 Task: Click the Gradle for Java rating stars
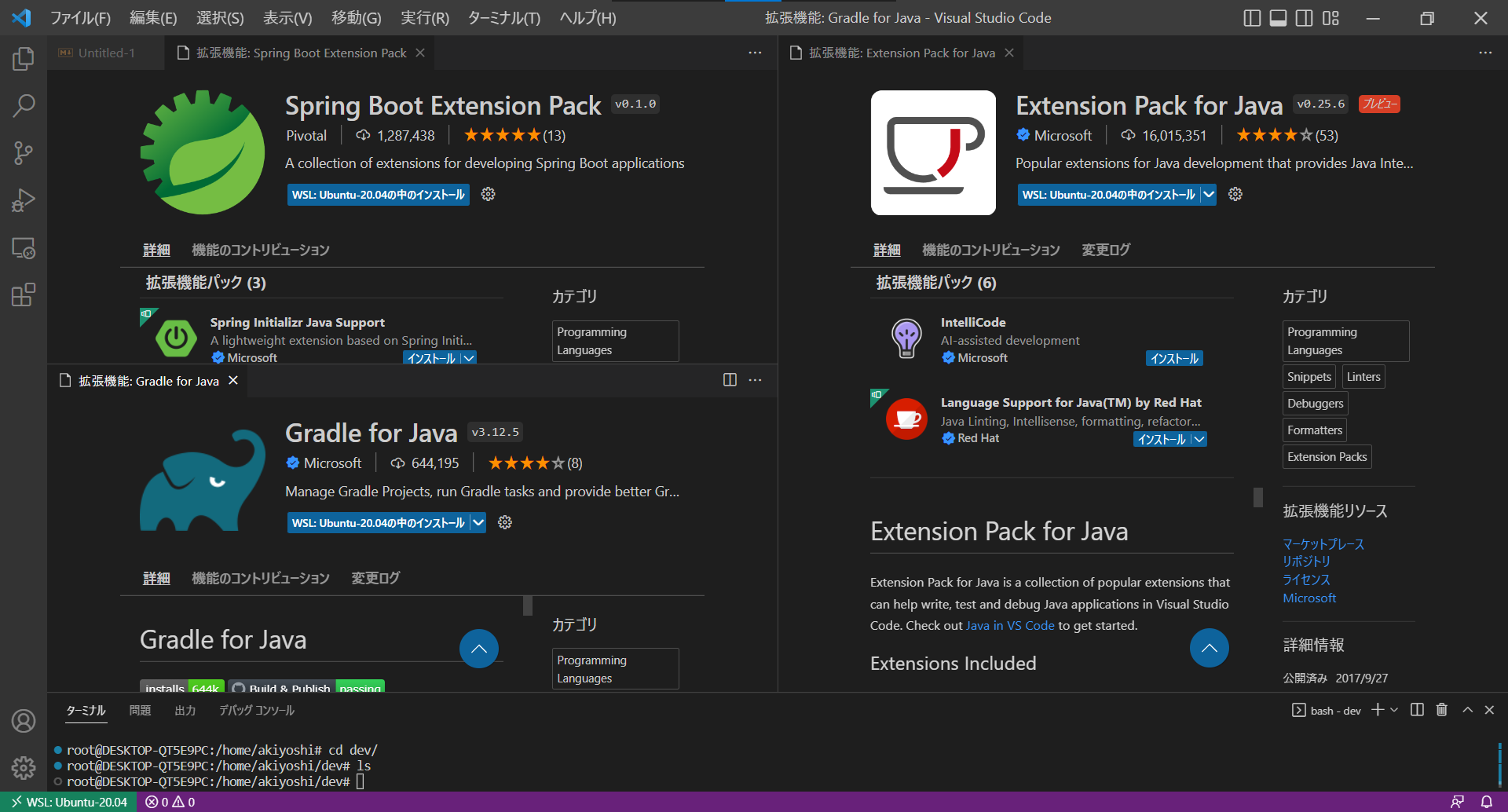tap(526, 463)
